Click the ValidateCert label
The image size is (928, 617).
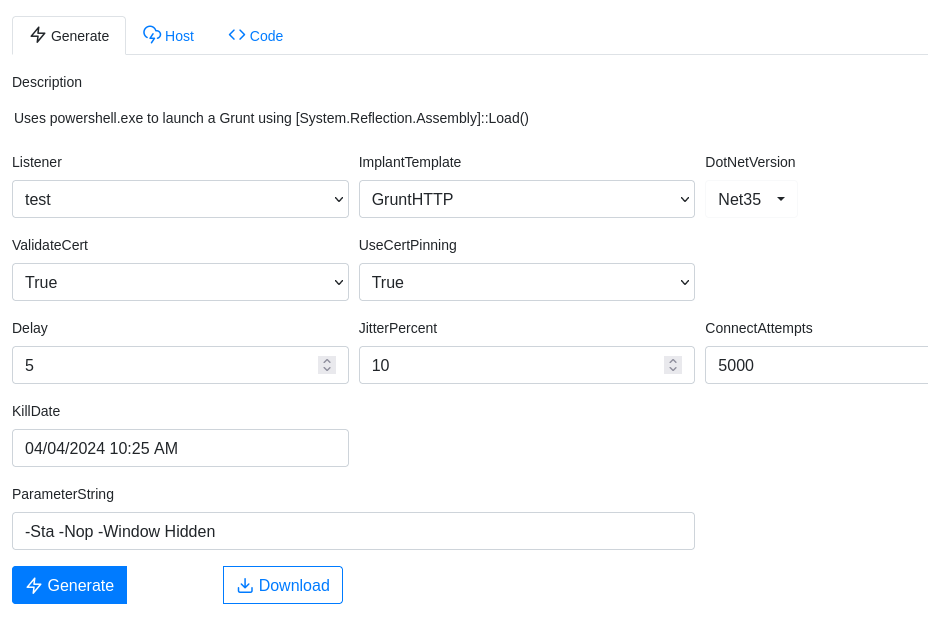[x=50, y=245]
